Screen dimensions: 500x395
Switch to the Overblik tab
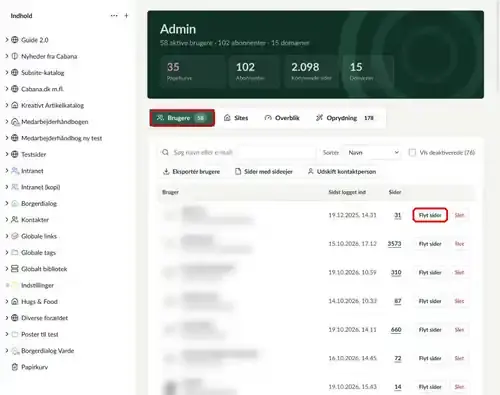282,118
